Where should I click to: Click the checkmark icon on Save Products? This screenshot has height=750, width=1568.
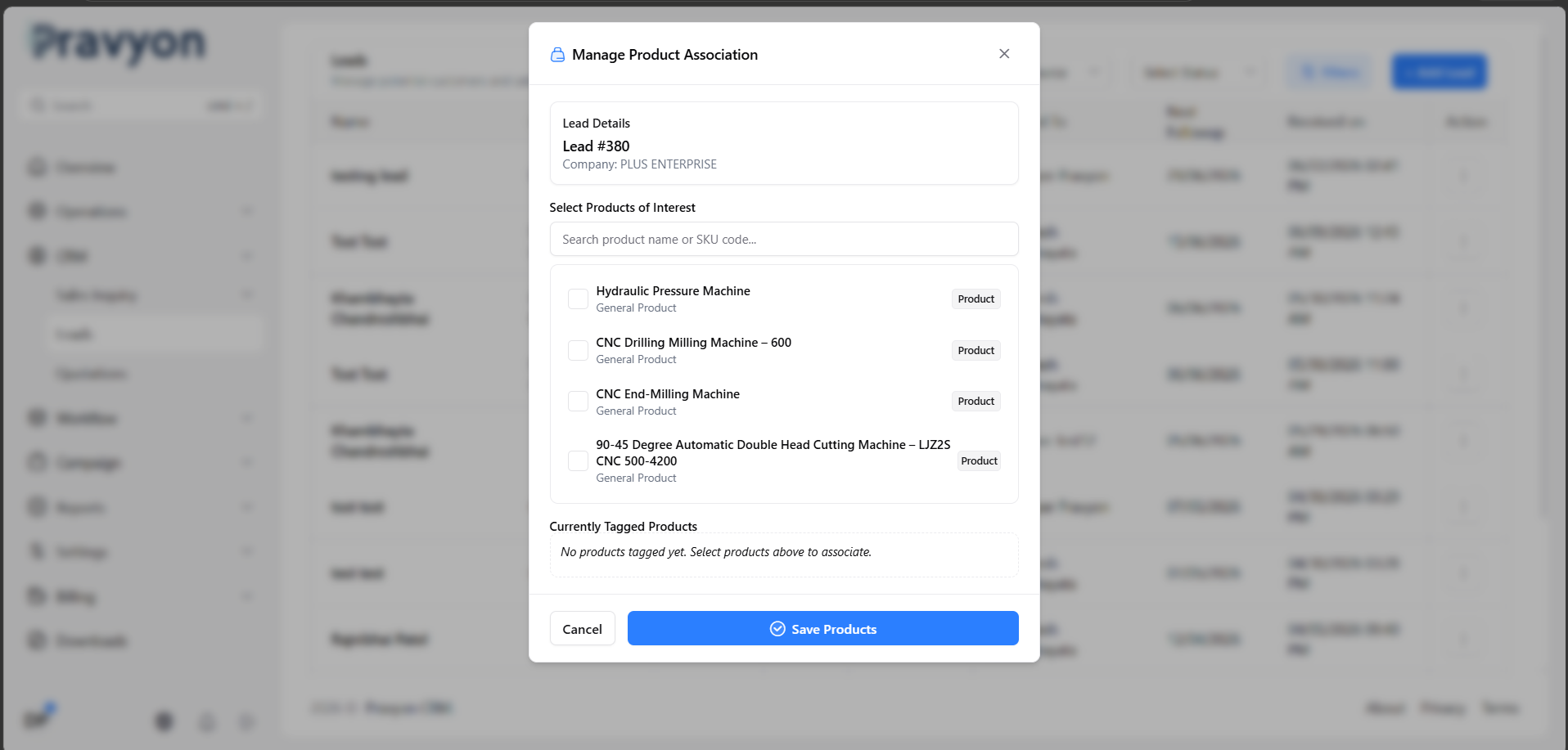[777, 629]
